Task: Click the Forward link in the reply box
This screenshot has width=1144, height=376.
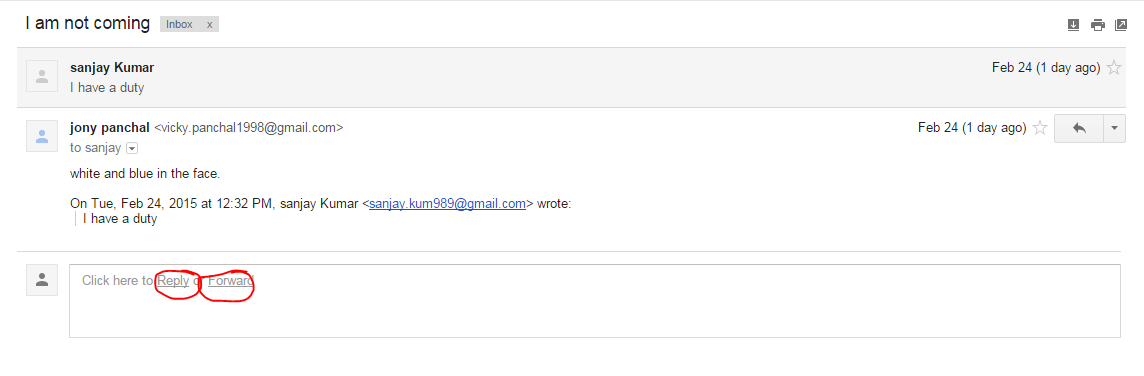Action: pos(231,280)
